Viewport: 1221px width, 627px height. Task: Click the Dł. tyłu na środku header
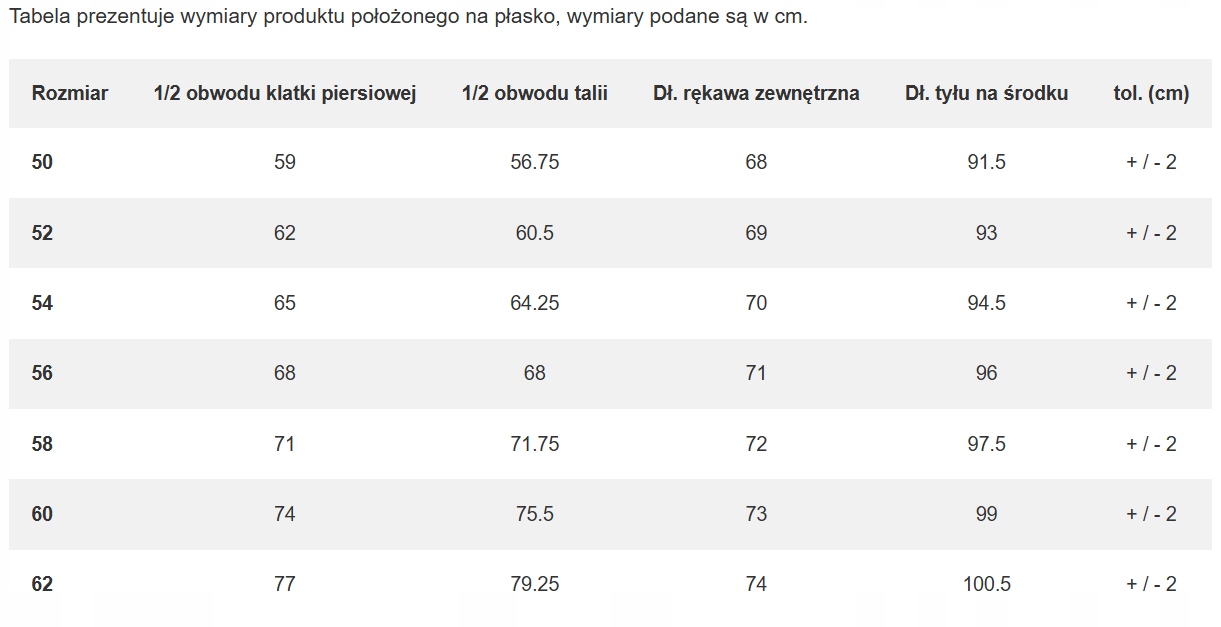(x=986, y=93)
